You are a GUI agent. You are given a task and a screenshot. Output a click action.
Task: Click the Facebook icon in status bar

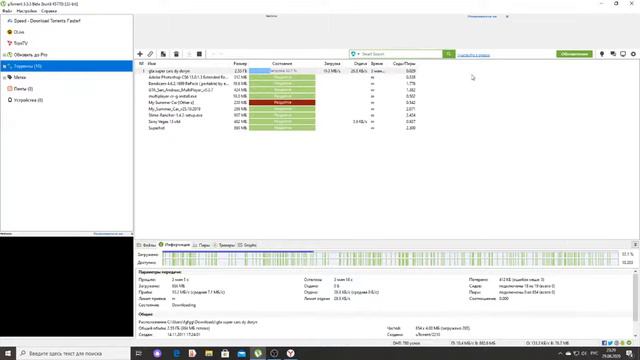[604, 343]
